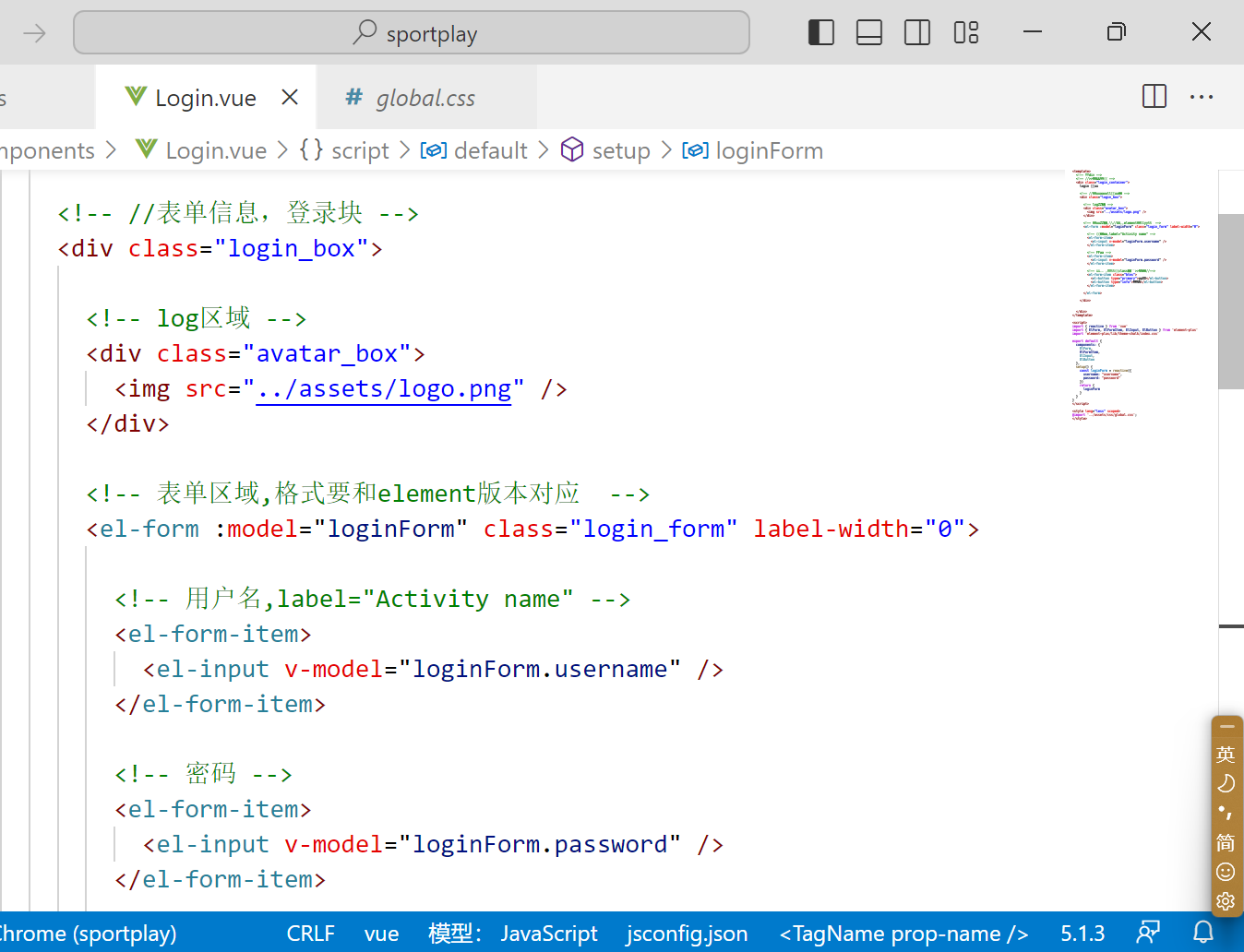Toggle the secondary side bar layout icon
Screen dimensions: 1244x952
click(917, 33)
